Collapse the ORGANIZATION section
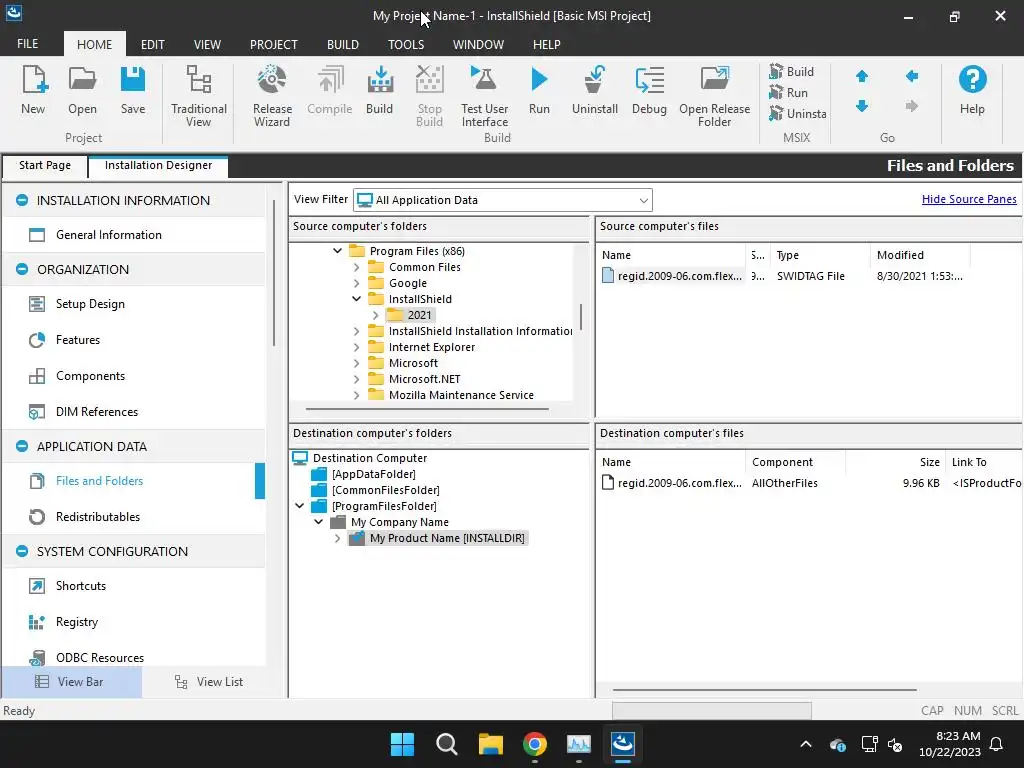This screenshot has width=1024, height=768. (22, 269)
